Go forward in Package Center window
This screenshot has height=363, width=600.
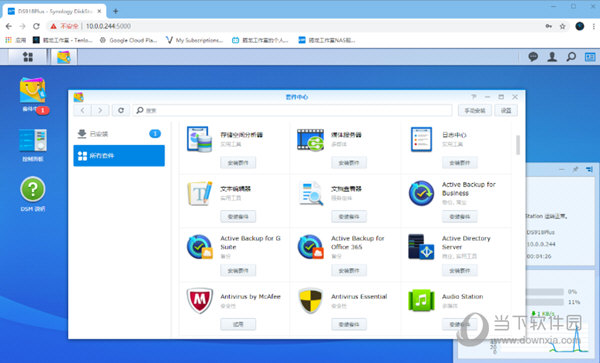100,111
